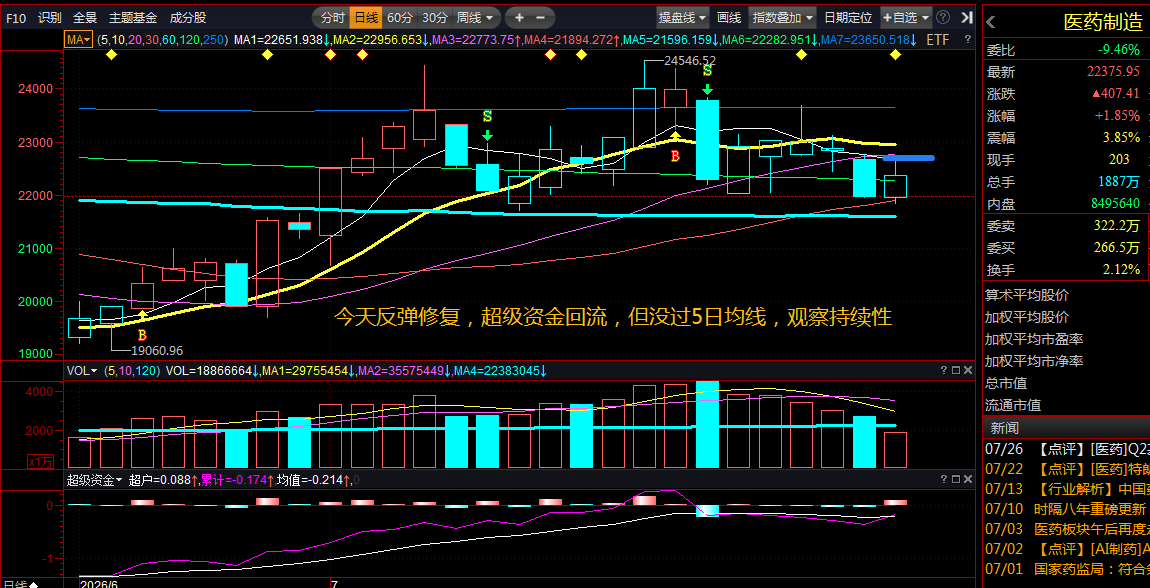Click the 医药制造 sector title
Screen dimensions: 1150x588
tap(1102, 21)
